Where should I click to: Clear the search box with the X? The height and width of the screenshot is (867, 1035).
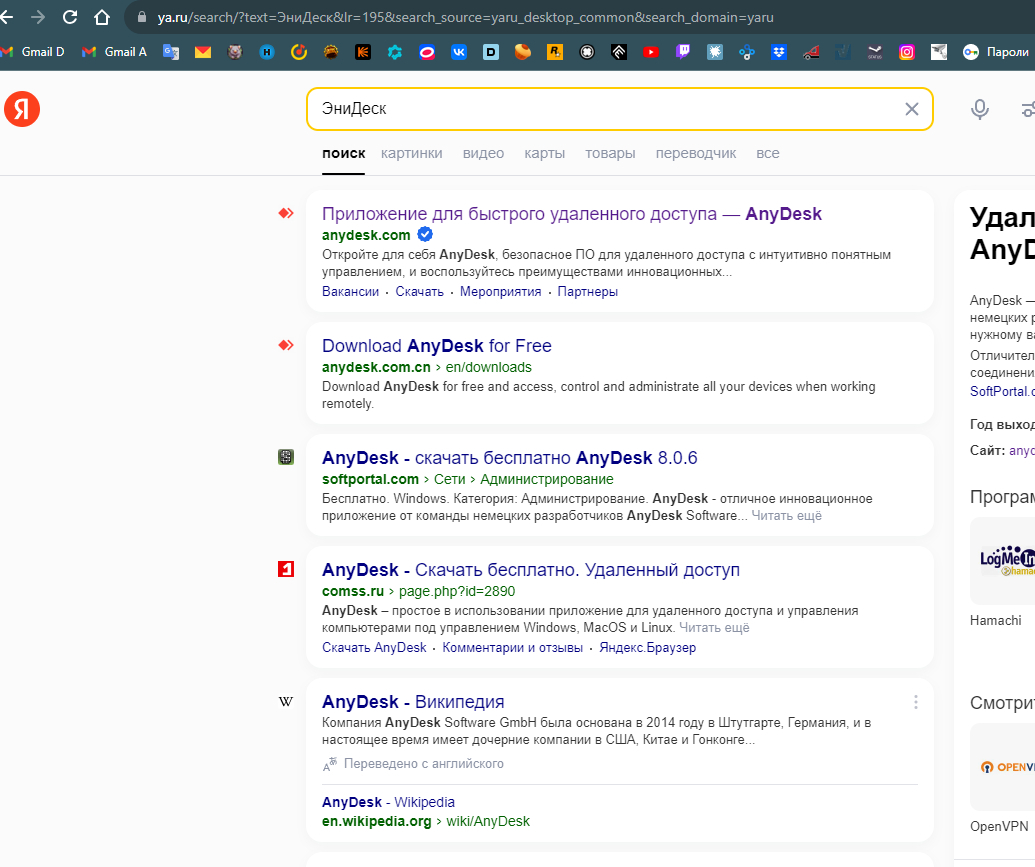[912, 109]
